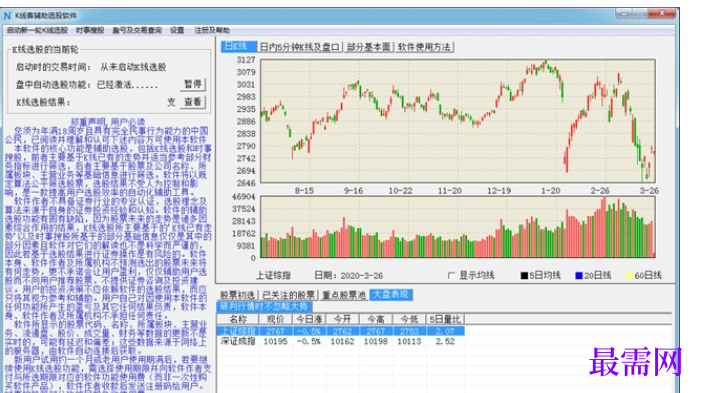Open the 启动新一轮K线选股 menu

(x=37, y=30)
